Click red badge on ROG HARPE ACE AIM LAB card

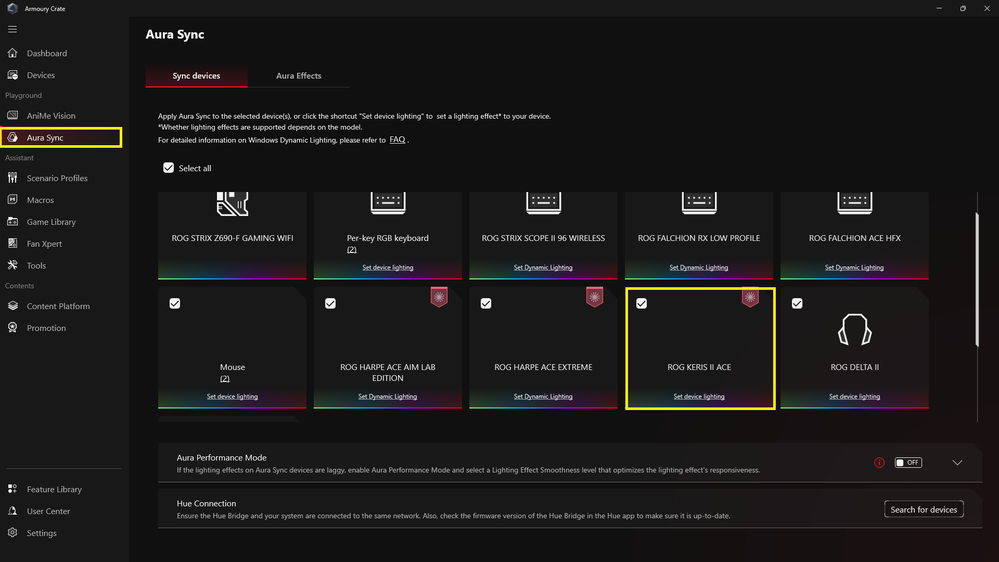(x=439, y=297)
